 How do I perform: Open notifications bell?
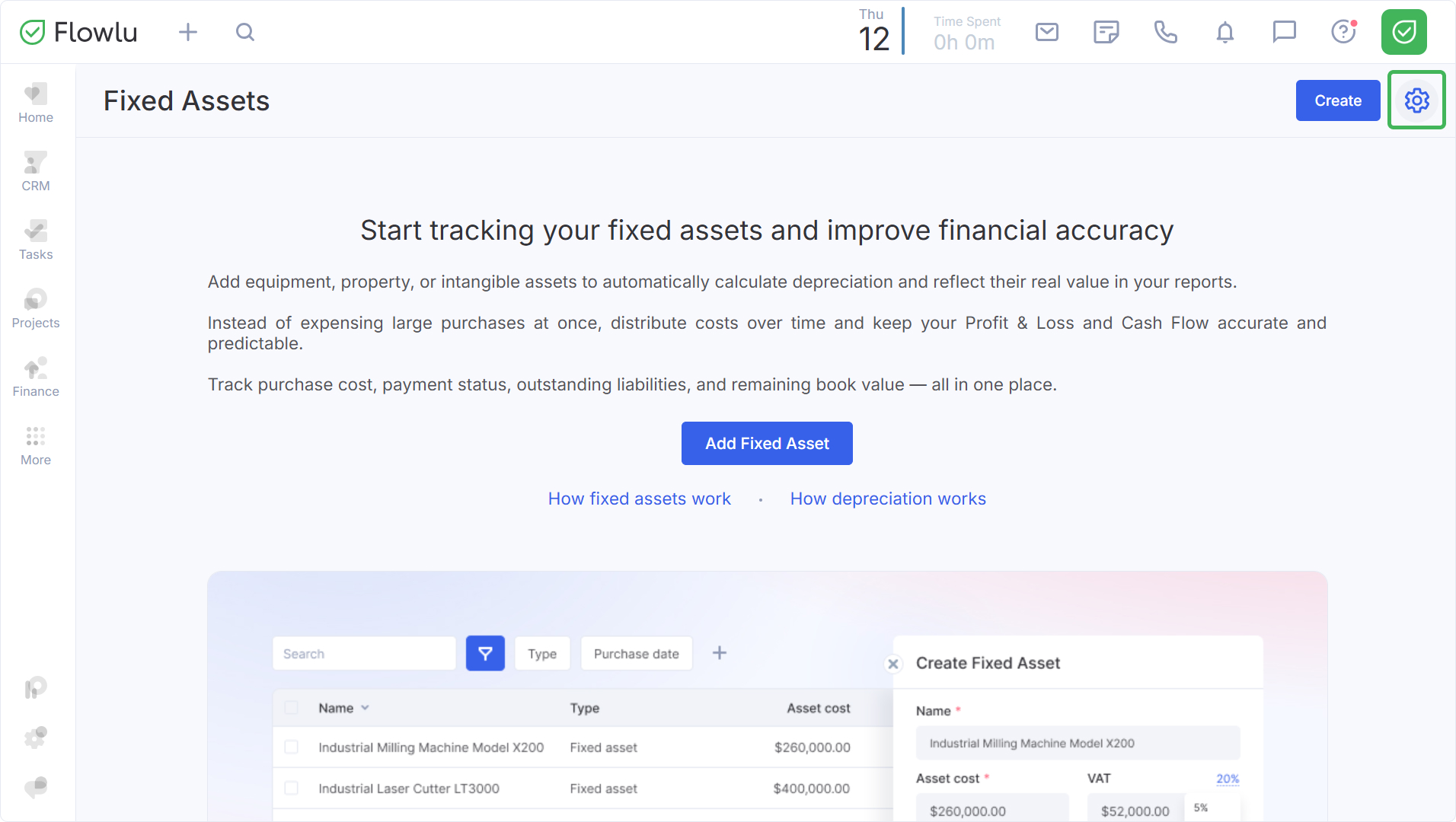(1225, 32)
